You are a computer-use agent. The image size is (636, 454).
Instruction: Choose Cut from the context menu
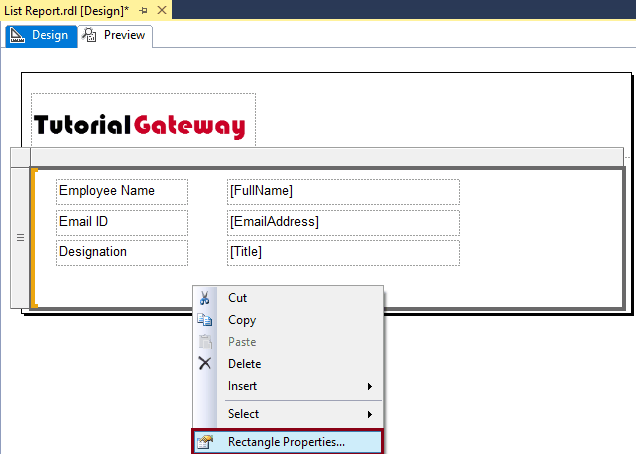pos(288,298)
